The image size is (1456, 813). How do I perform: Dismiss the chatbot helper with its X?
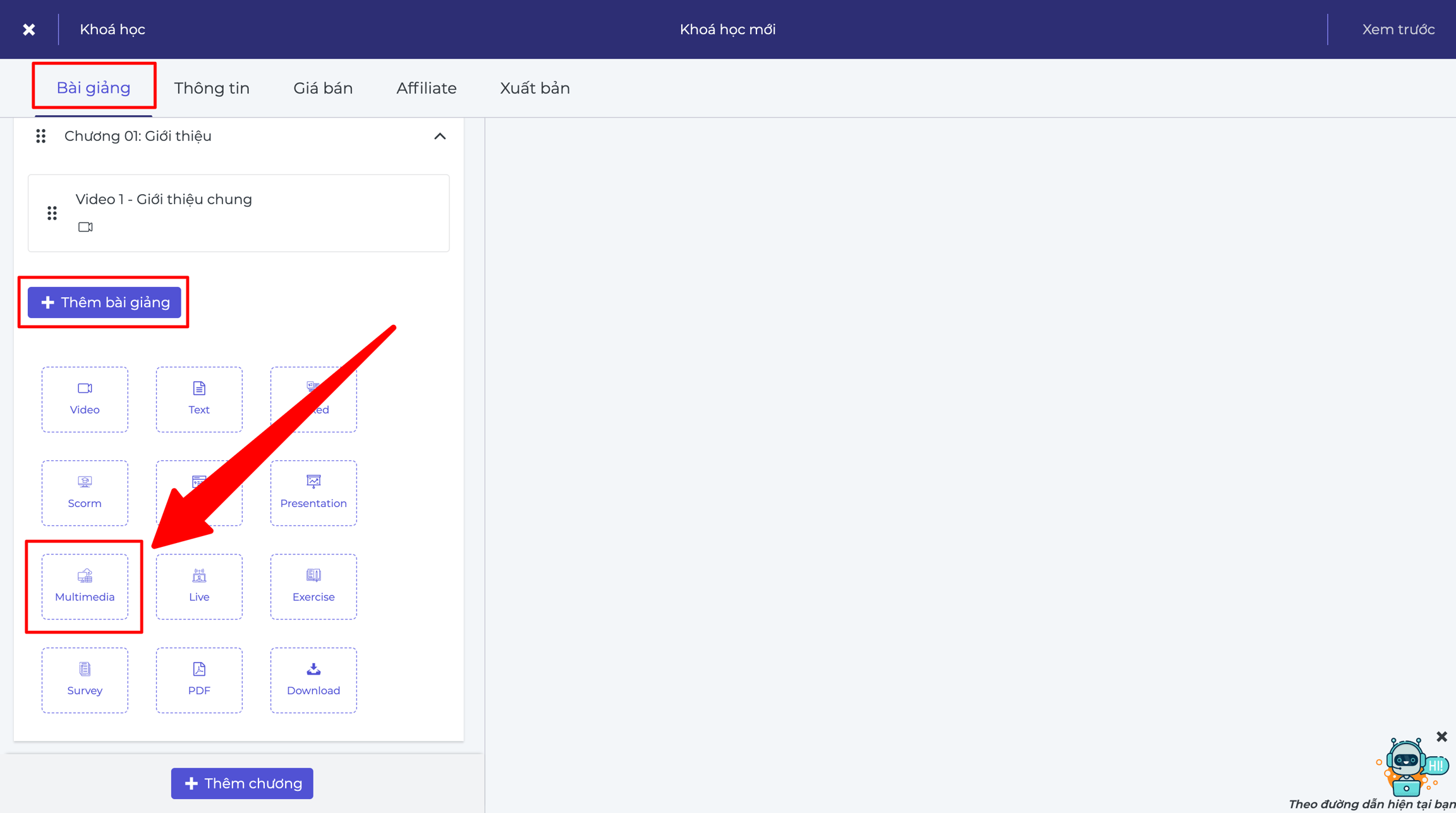tap(1441, 737)
